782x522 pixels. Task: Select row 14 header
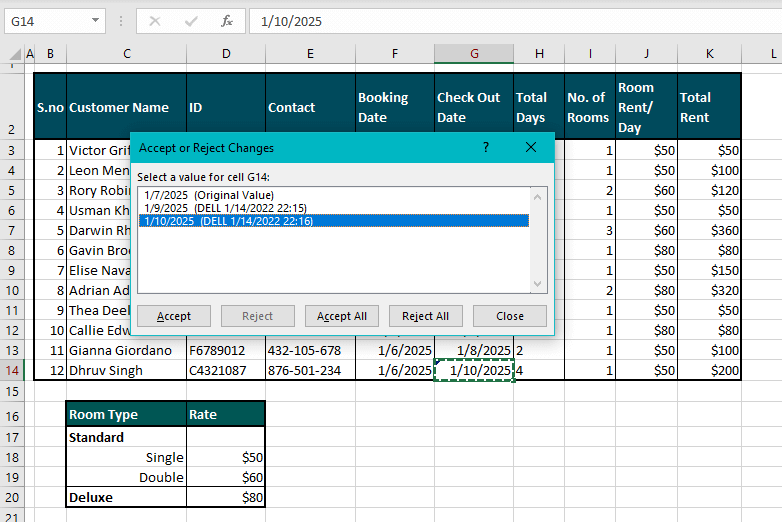[x=12, y=370]
